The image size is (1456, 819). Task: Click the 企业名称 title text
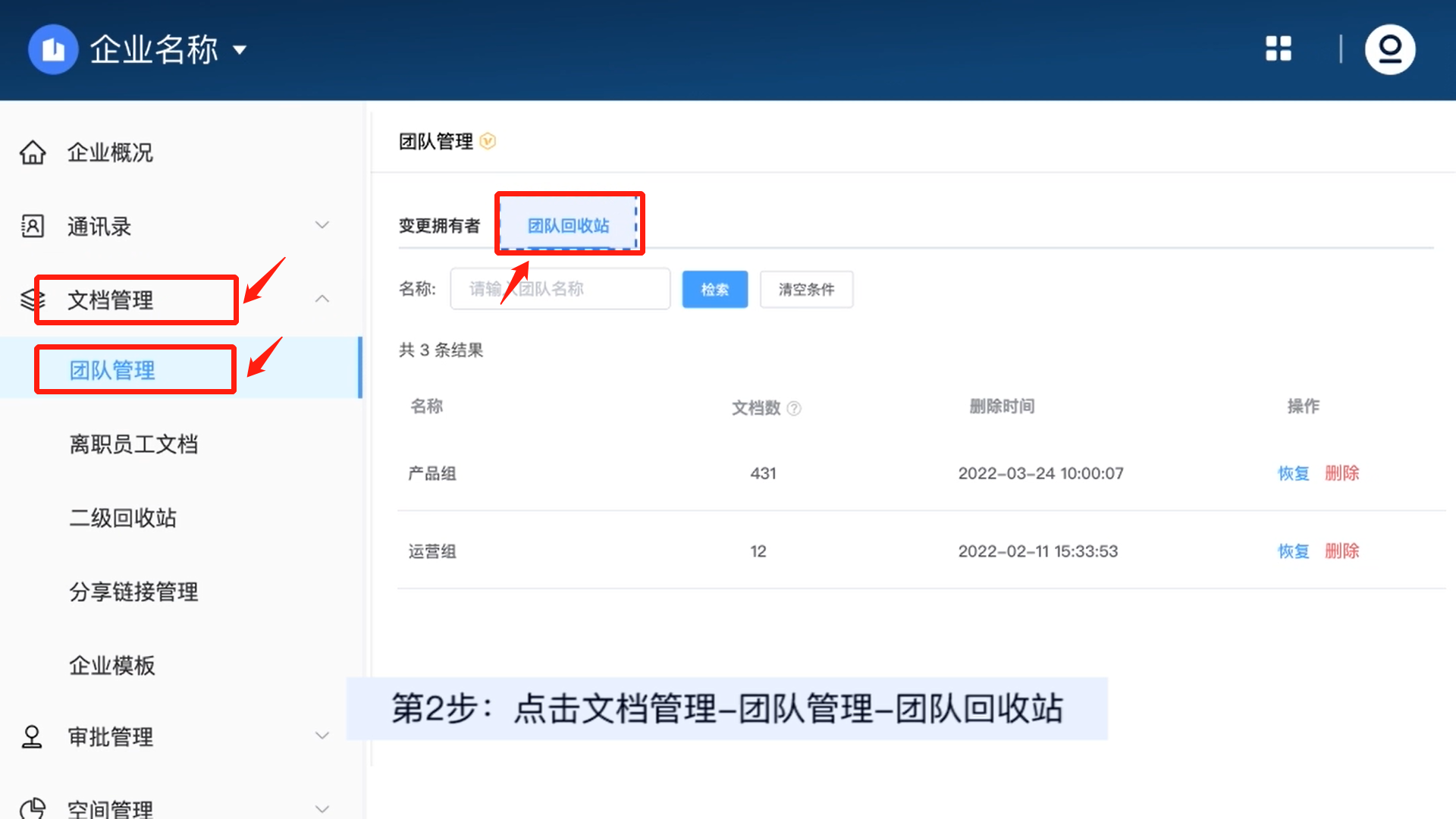tap(154, 50)
